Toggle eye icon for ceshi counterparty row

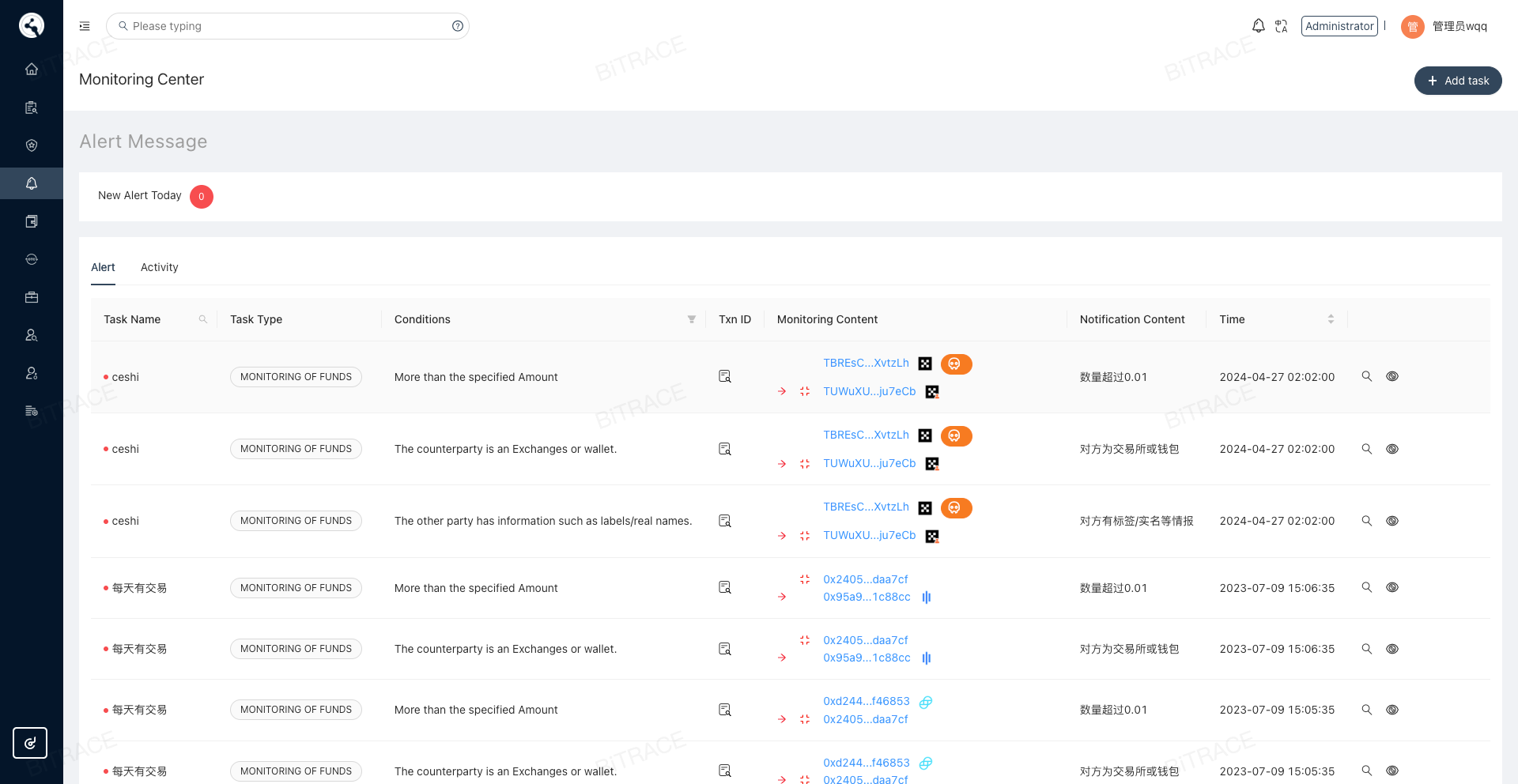(x=1392, y=449)
